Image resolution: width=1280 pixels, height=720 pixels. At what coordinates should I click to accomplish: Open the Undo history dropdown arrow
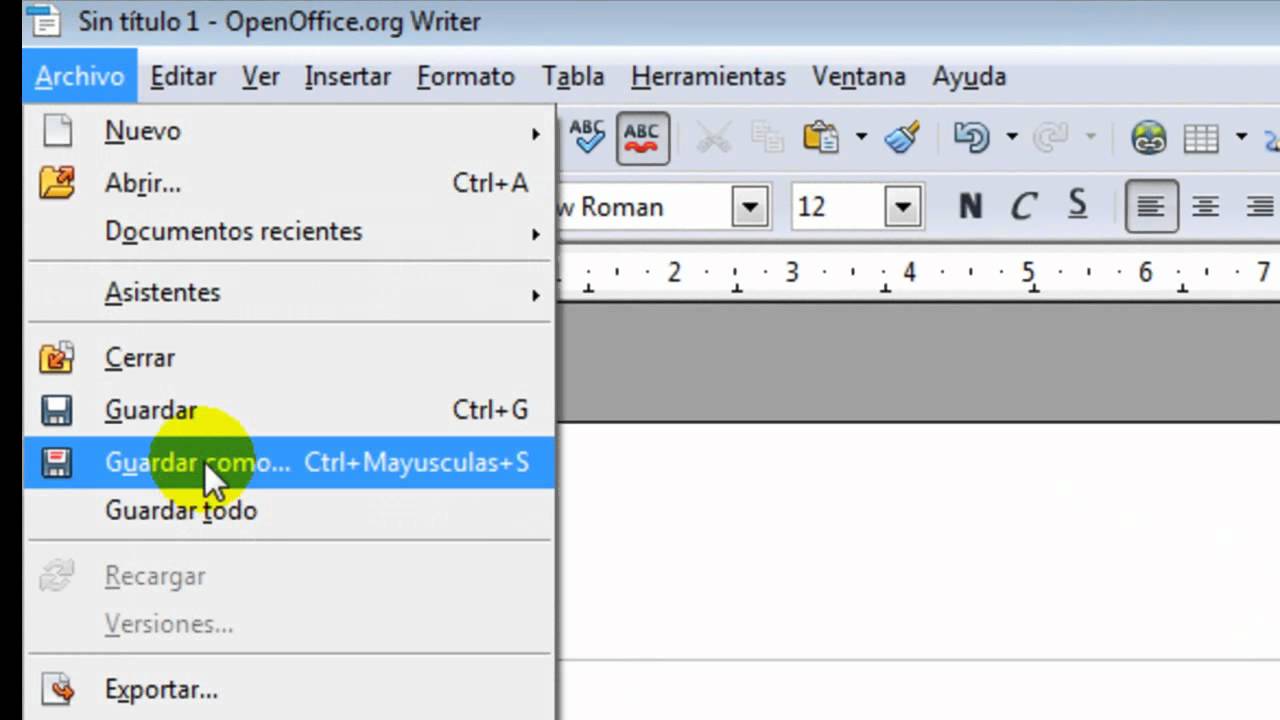[x=1011, y=137]
